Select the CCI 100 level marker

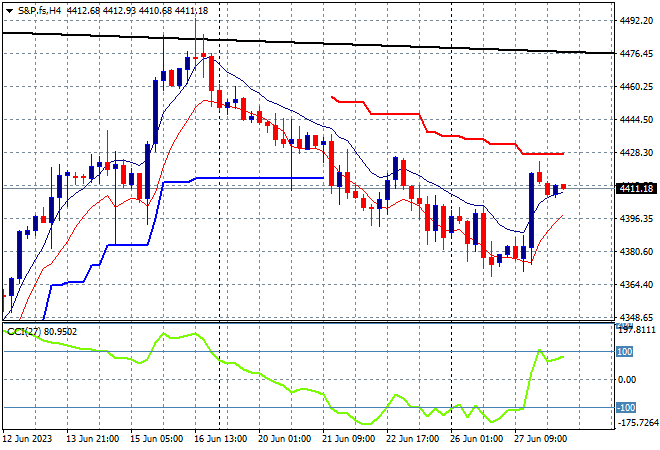tap(624, 351)
